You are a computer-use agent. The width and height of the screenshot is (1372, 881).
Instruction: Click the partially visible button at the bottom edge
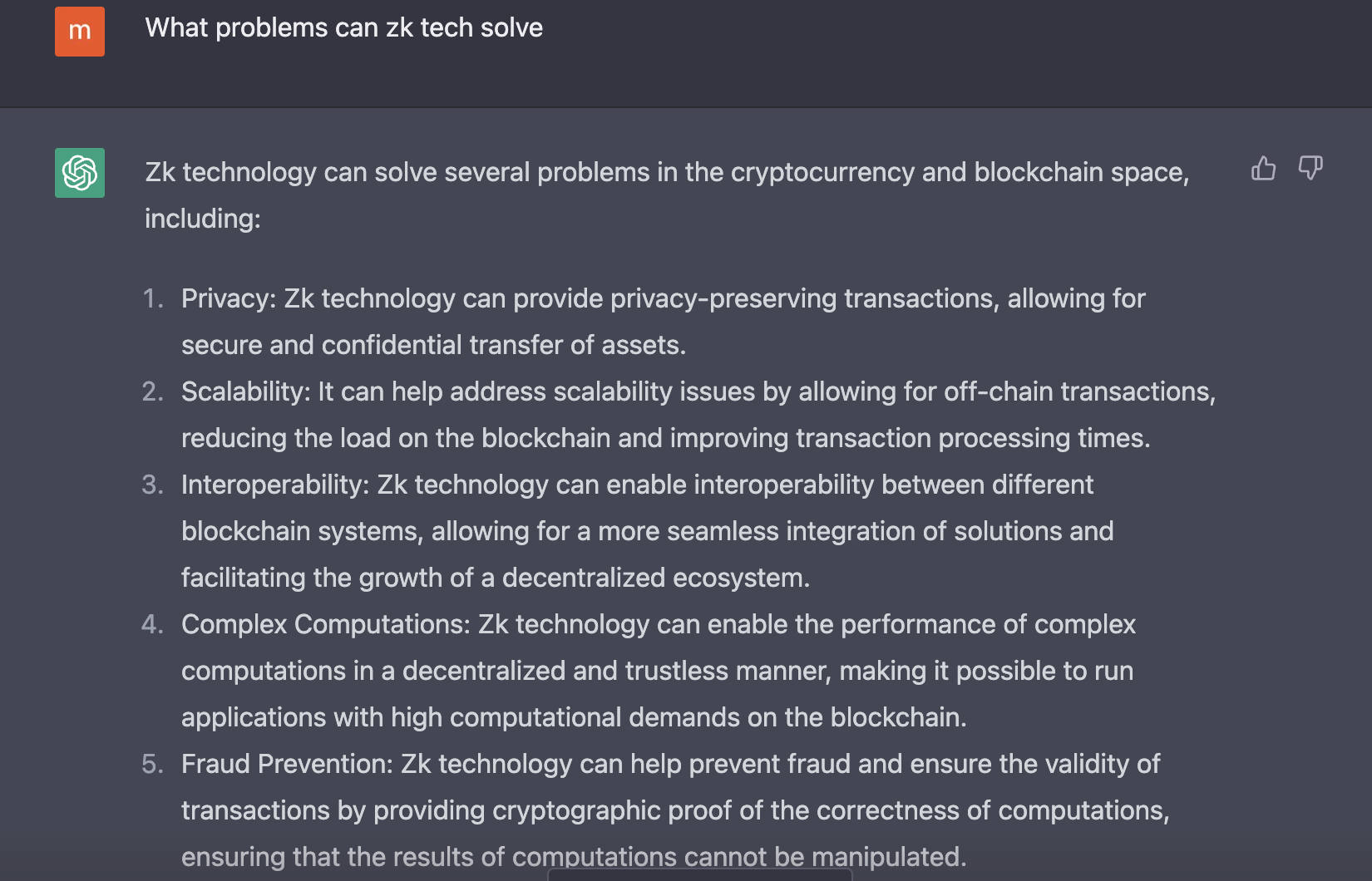[700, 874]
